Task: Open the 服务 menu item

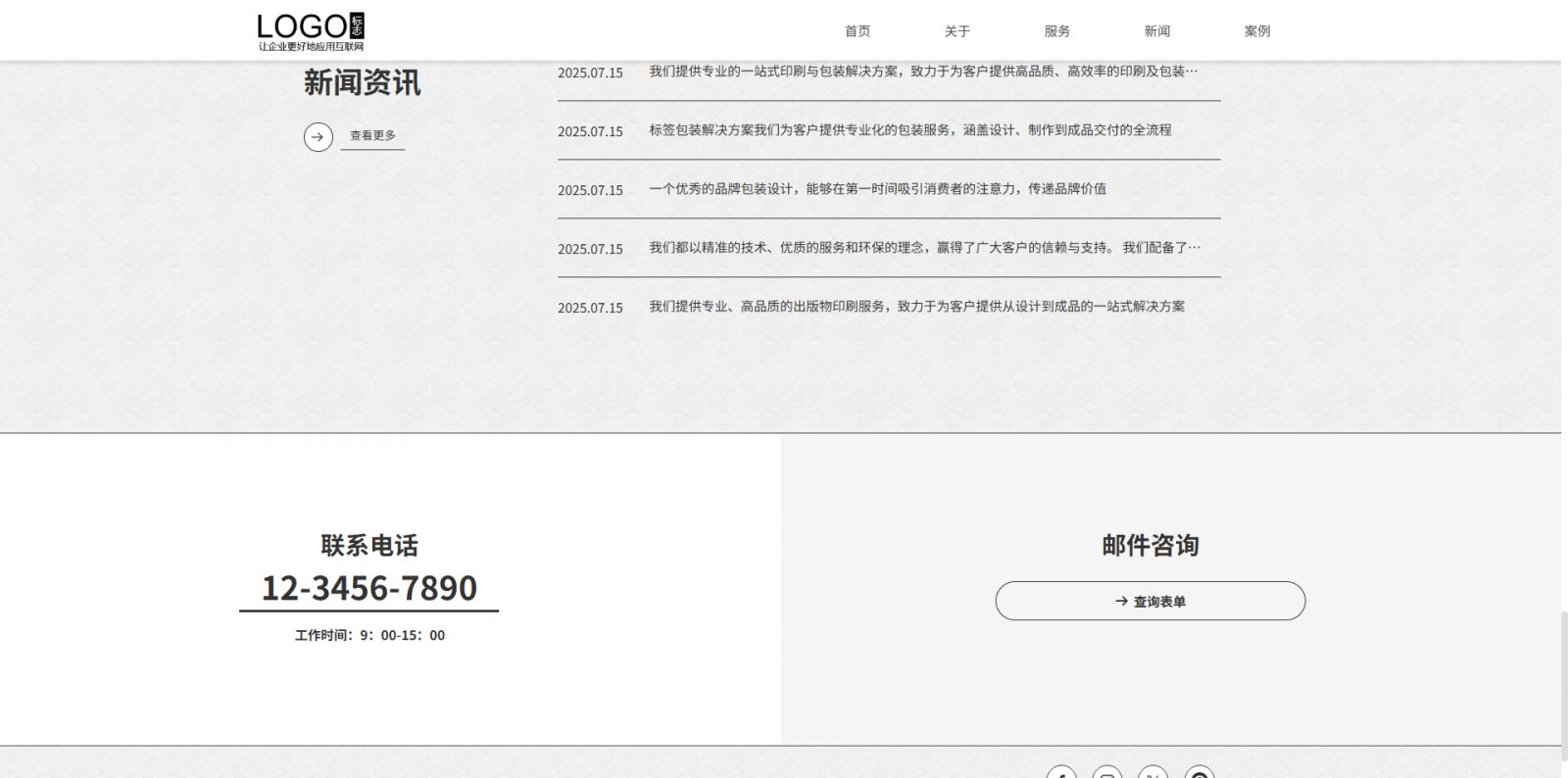Action: coord(1057,31)
